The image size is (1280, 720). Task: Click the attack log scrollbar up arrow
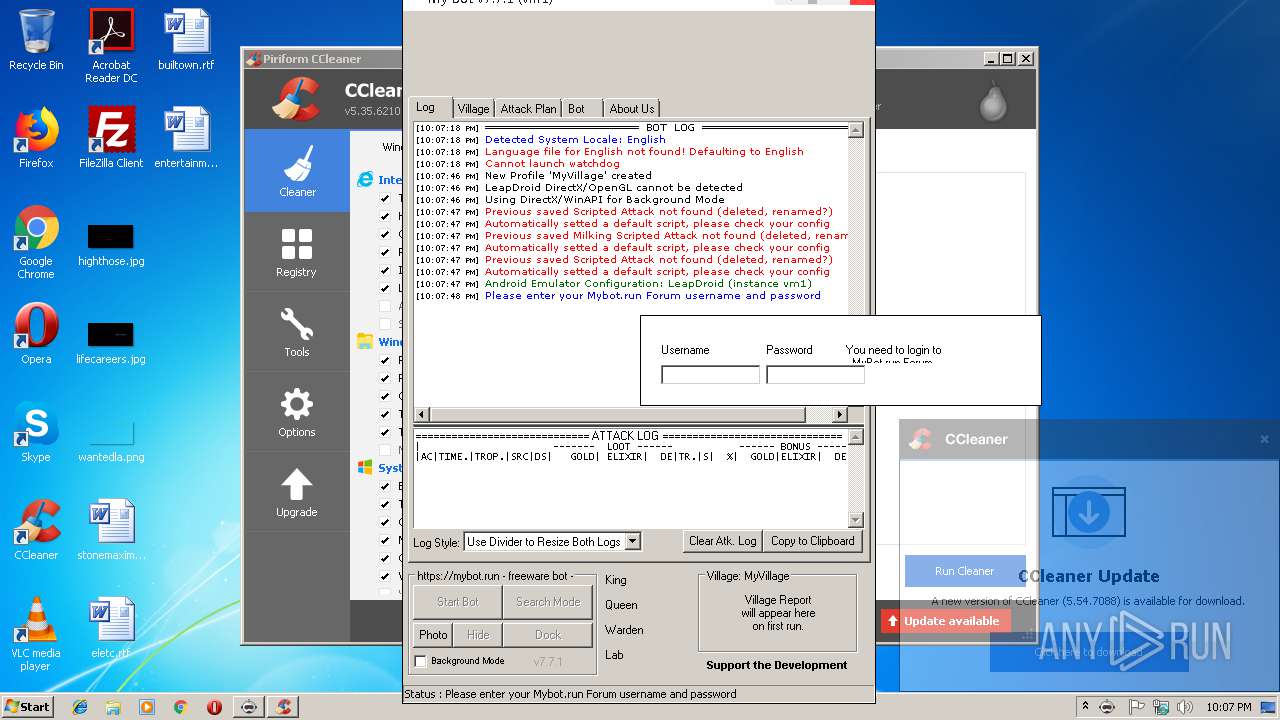tap(855, 437)
